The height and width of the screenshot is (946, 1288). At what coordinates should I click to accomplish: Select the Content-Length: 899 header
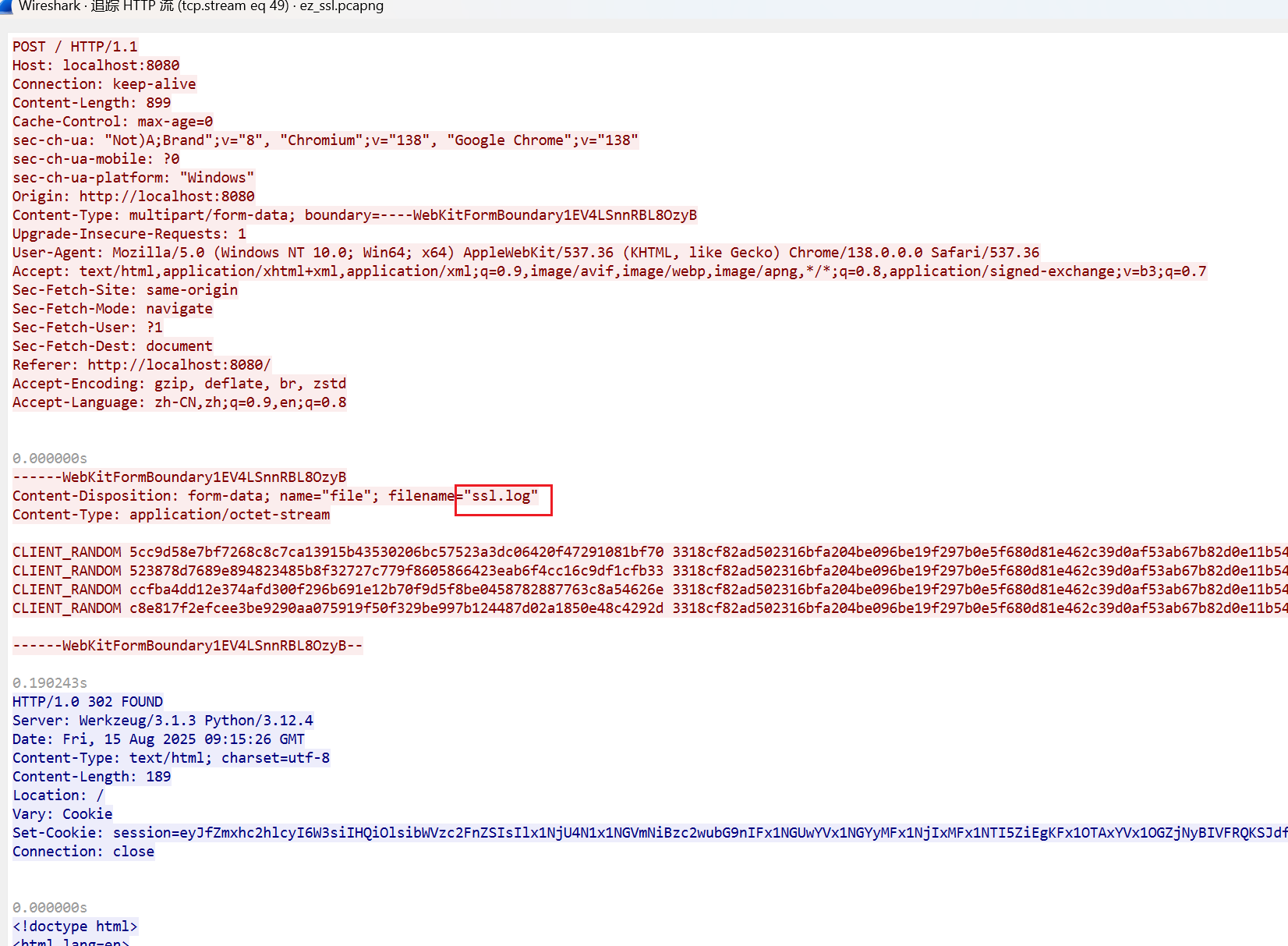[x=91, y=103]
